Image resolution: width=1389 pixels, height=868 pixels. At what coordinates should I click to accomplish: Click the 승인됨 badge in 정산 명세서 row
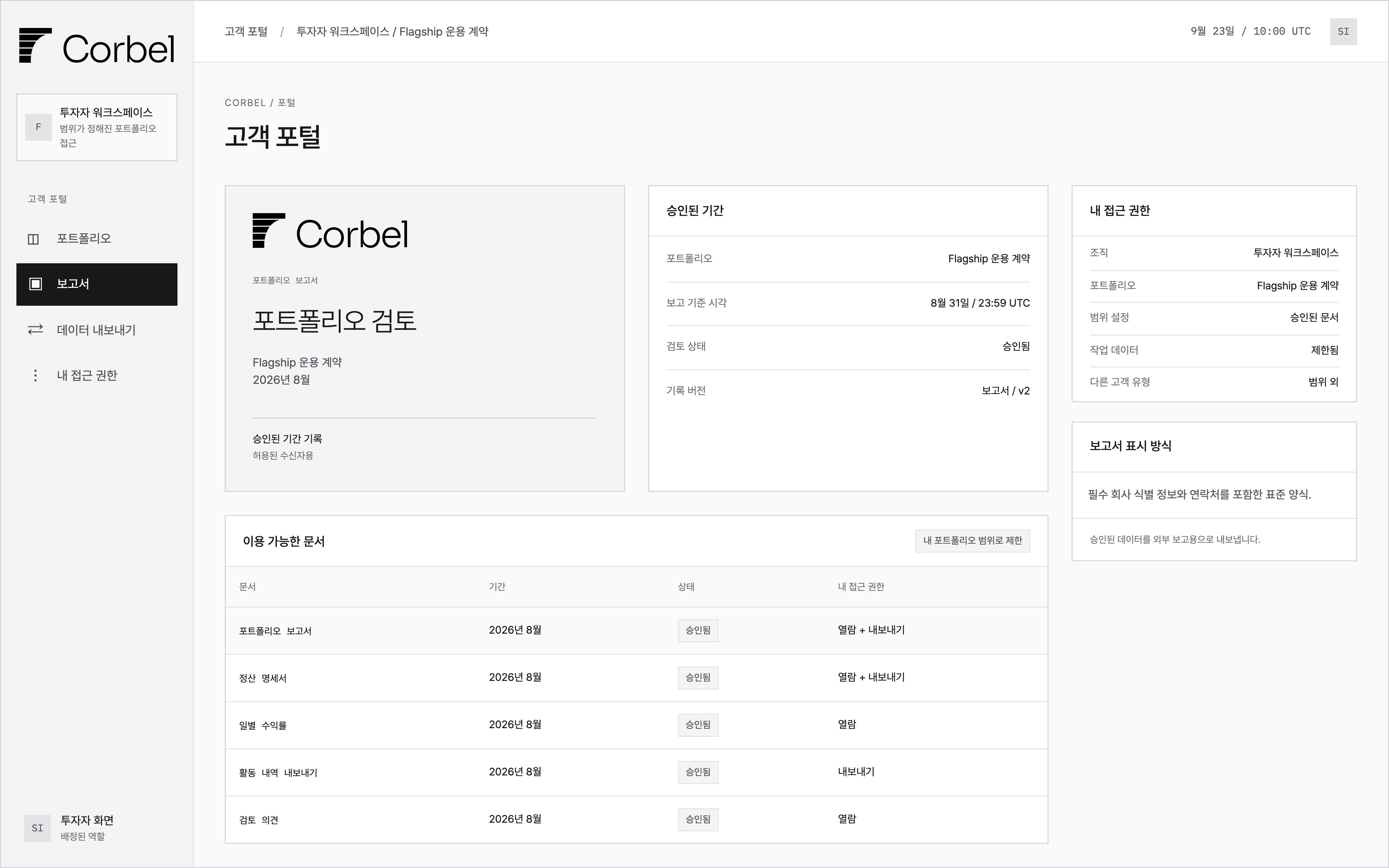pyautogui.click(x=698, y=678)
